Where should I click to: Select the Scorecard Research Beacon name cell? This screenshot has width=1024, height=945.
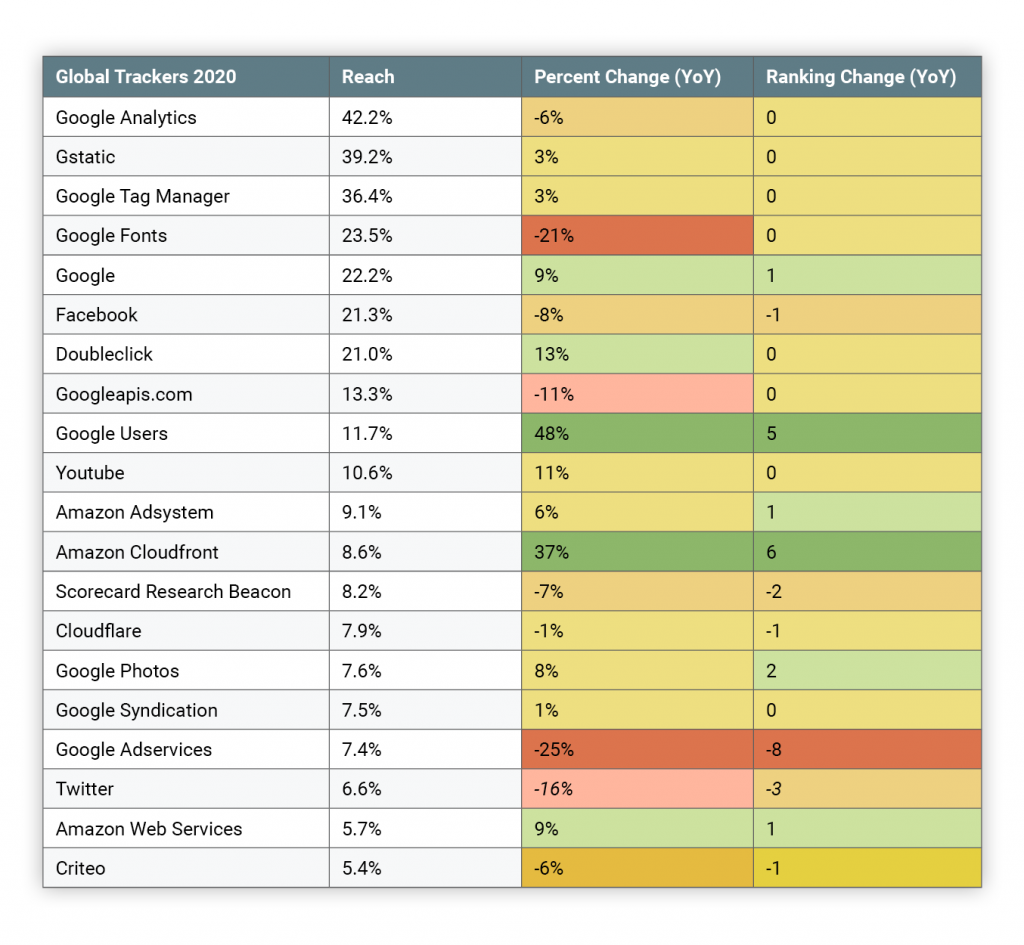[173, 591]
